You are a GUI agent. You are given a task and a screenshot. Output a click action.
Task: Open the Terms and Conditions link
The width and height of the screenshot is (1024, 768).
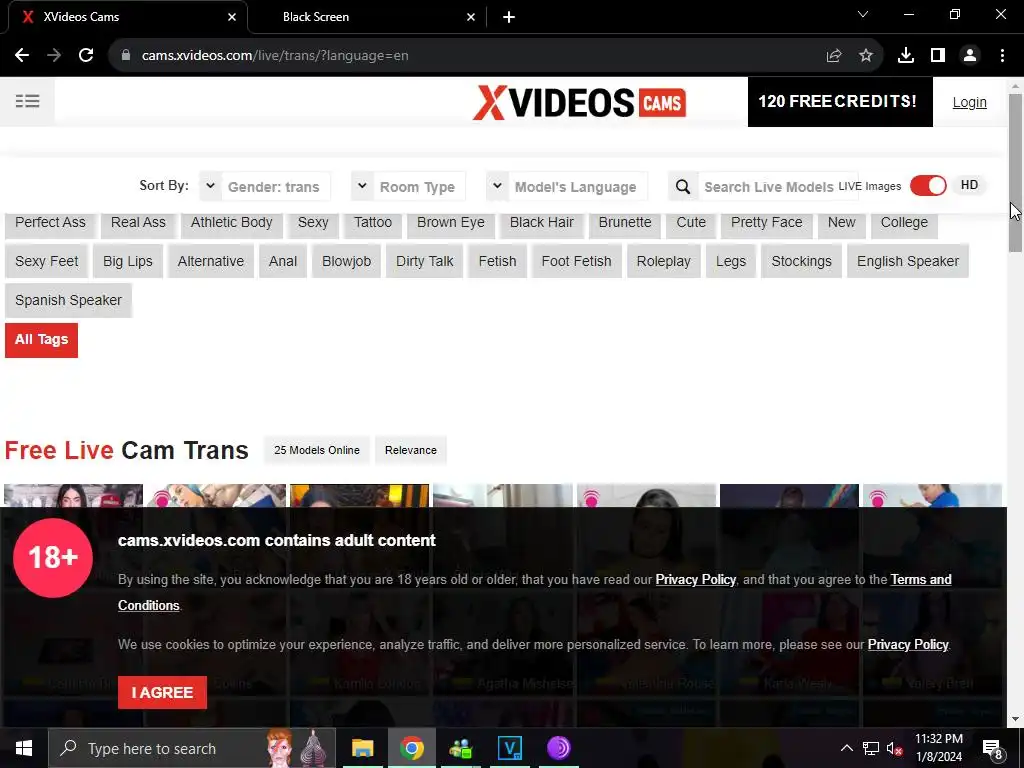[921, 579]
